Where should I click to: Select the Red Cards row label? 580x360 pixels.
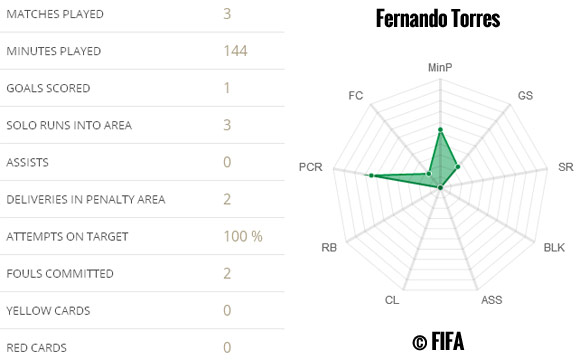coord(36,347)
